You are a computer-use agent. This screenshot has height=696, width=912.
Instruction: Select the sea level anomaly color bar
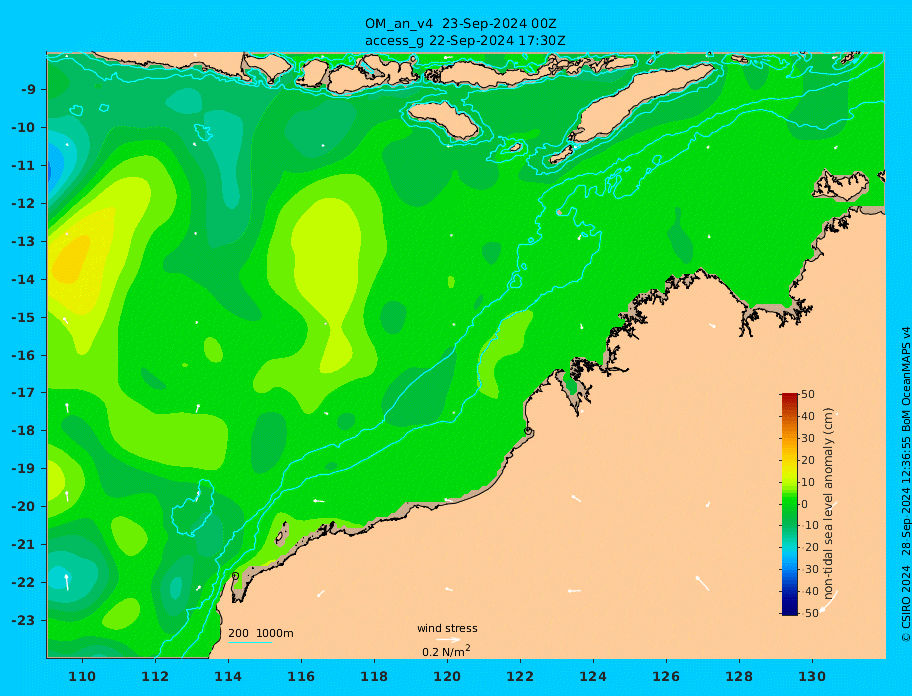(x=790, y=504)
